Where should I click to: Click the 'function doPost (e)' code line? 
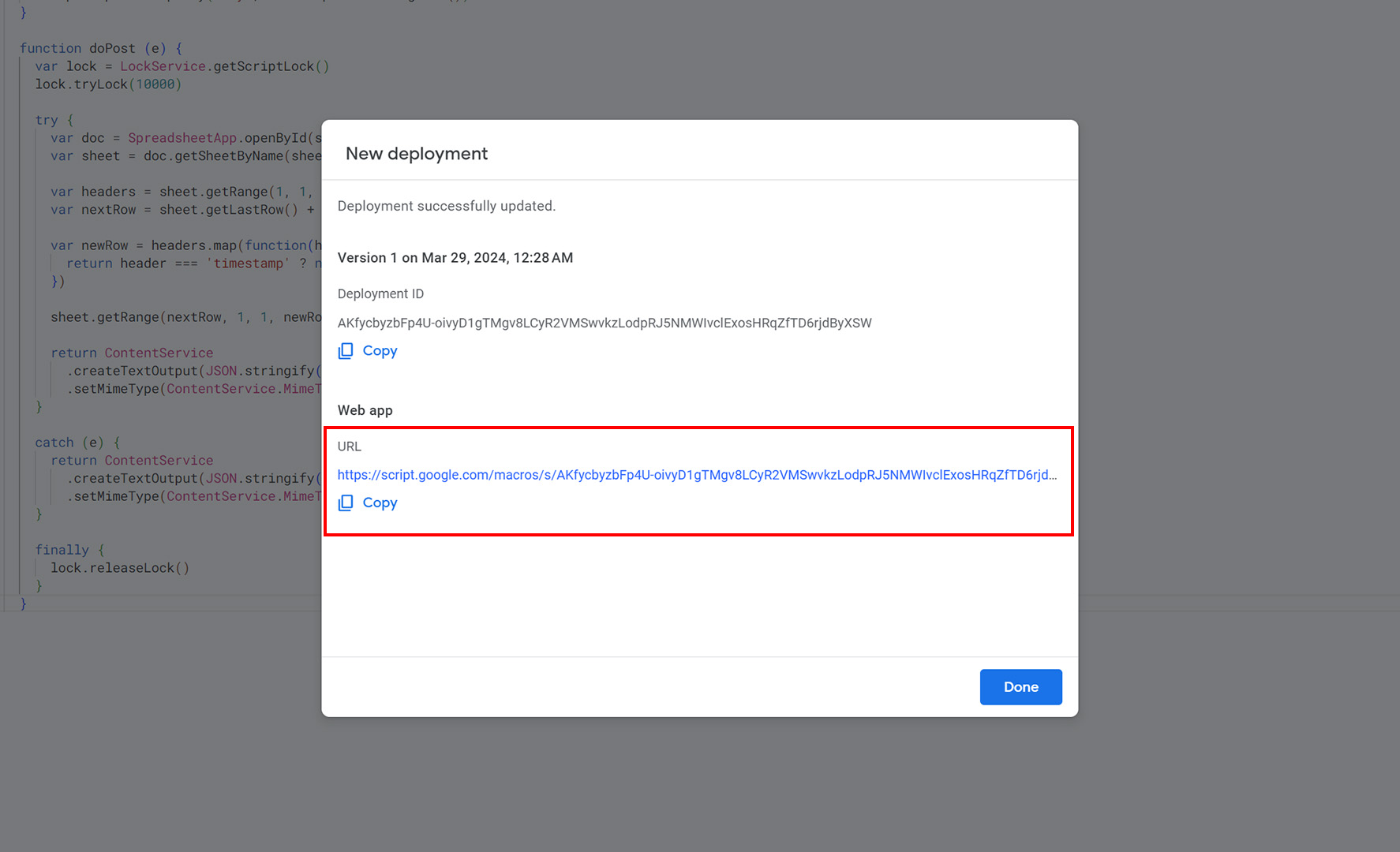pyautogui.click(x=100, y=48)
